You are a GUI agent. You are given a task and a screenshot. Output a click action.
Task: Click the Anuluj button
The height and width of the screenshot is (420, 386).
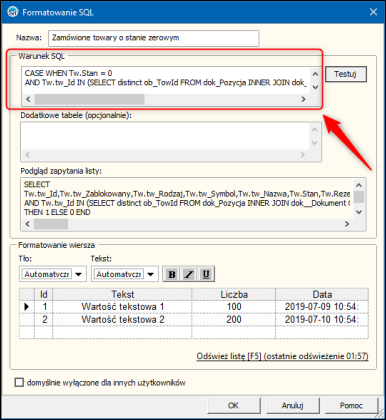point(292,405)
